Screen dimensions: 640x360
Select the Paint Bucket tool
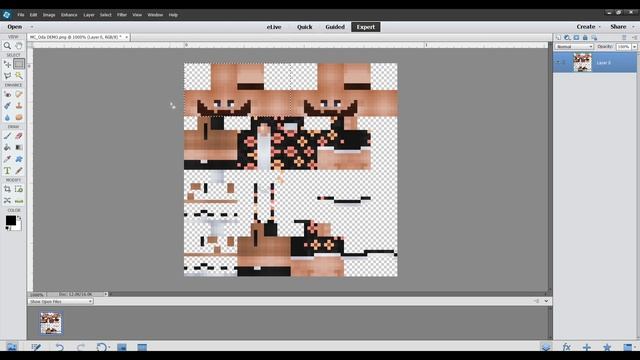(x=7, y=147)
